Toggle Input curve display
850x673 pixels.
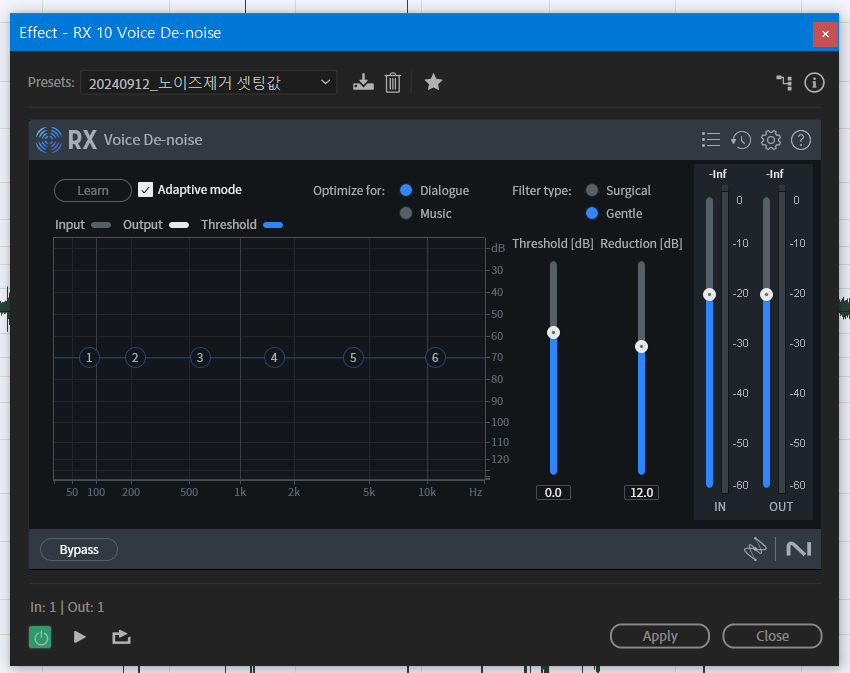tap(101, 225)
